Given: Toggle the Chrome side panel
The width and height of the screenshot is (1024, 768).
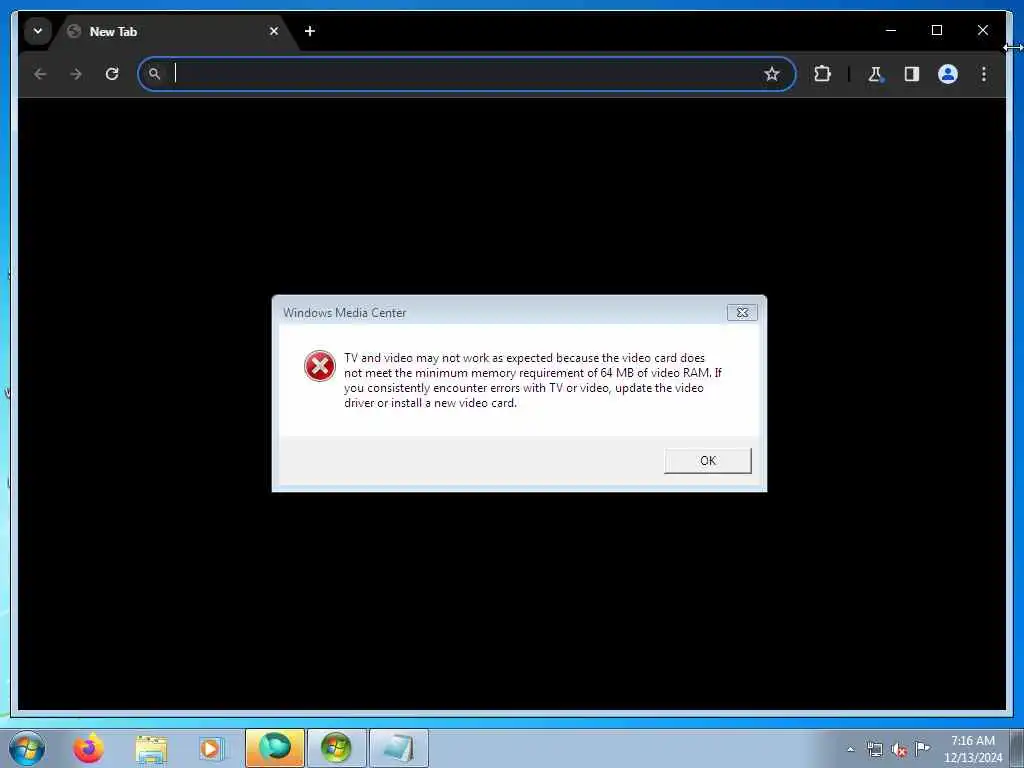Looking at the screenshot, I should tap(912, 74).
